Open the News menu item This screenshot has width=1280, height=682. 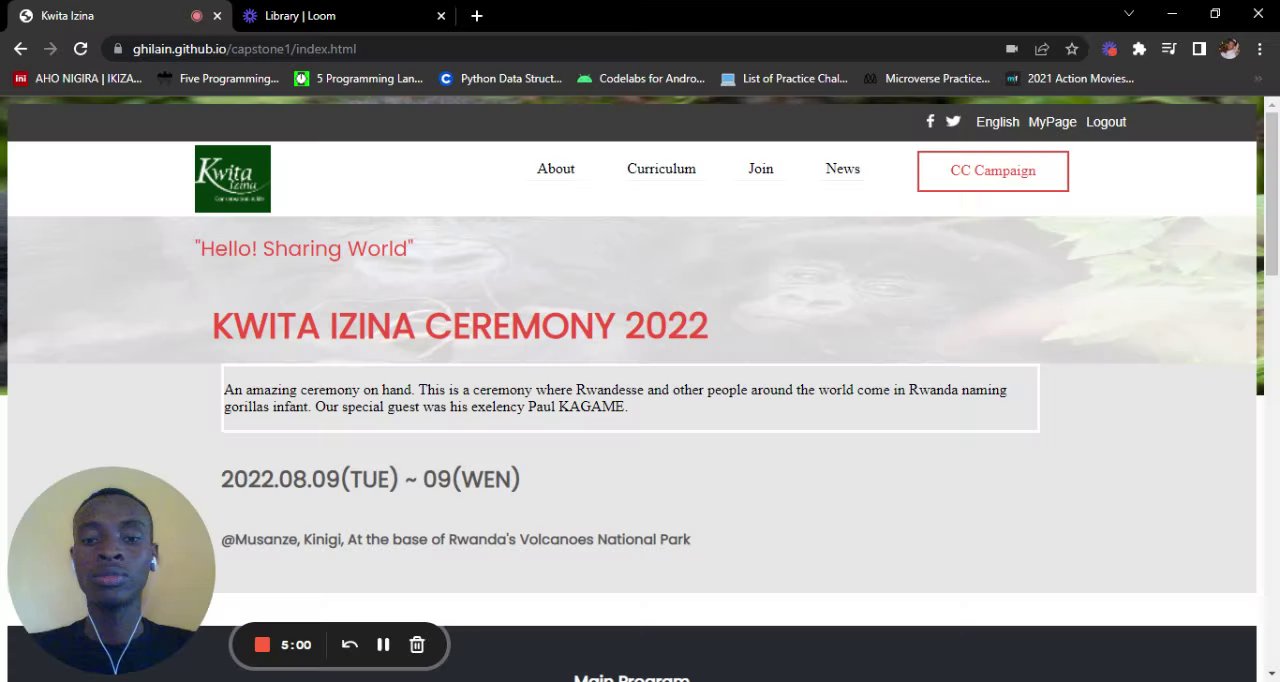click(843, 169)
